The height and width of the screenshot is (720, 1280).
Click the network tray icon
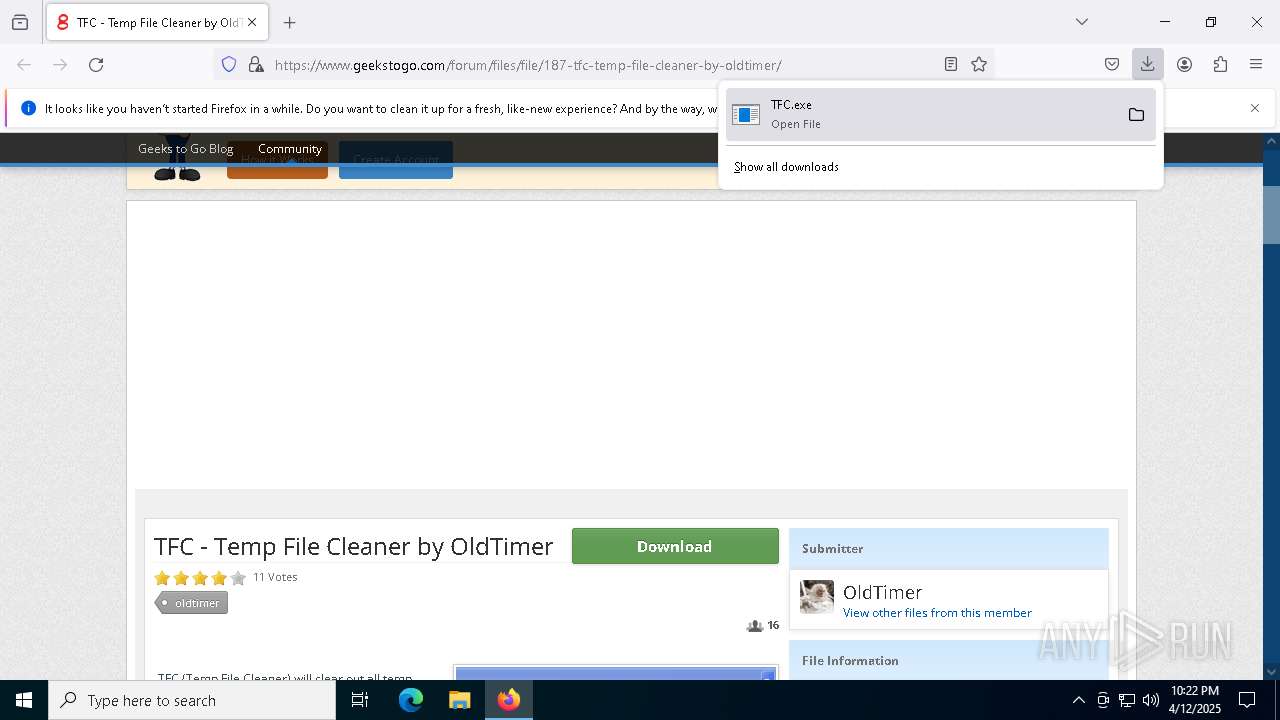(1126, 700)
